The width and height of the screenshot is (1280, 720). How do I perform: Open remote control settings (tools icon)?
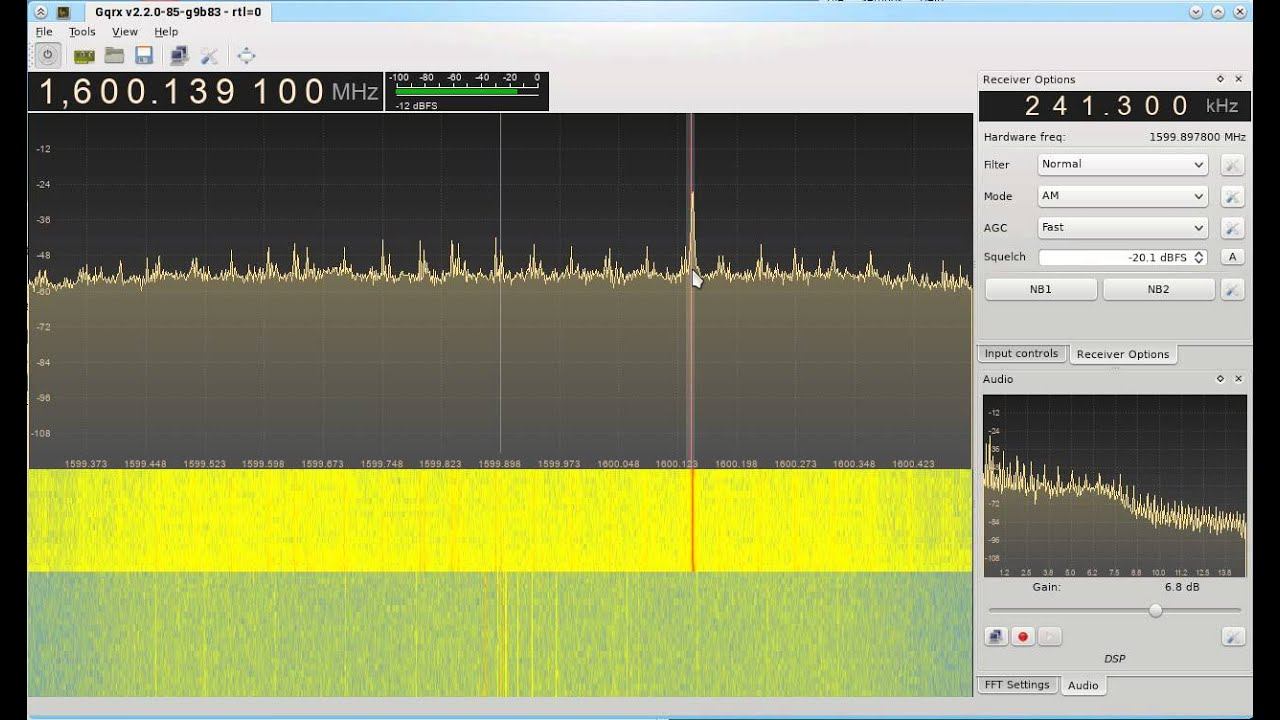click(x=209, y=56)
